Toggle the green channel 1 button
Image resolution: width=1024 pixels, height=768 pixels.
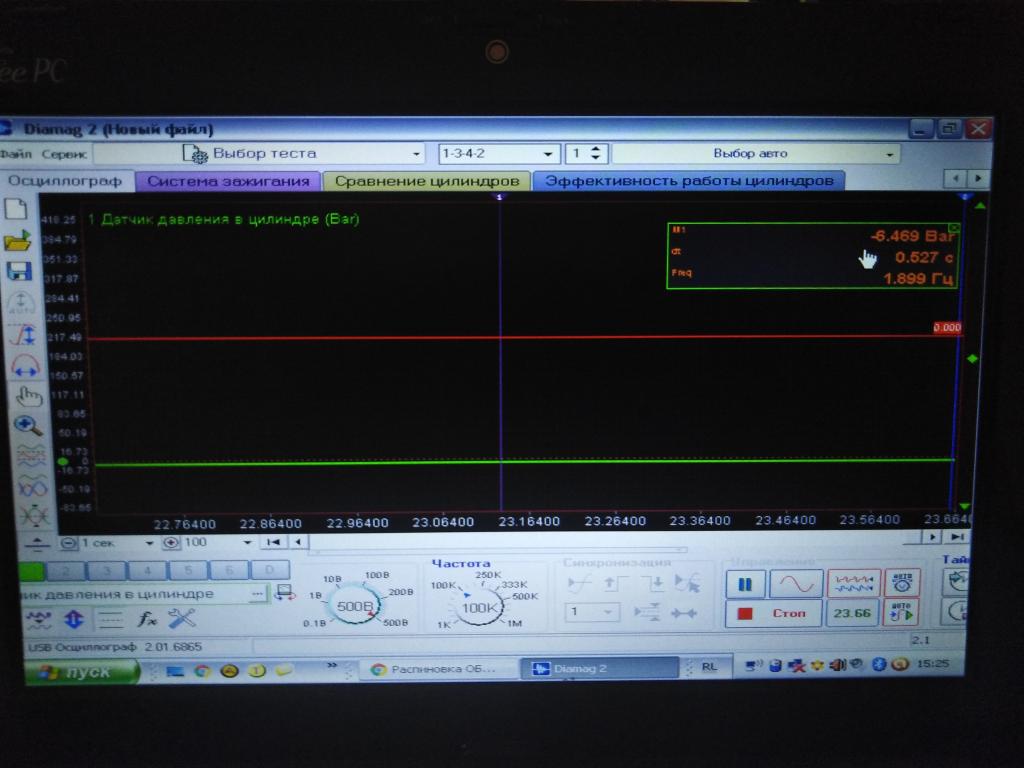pos(31,571)
